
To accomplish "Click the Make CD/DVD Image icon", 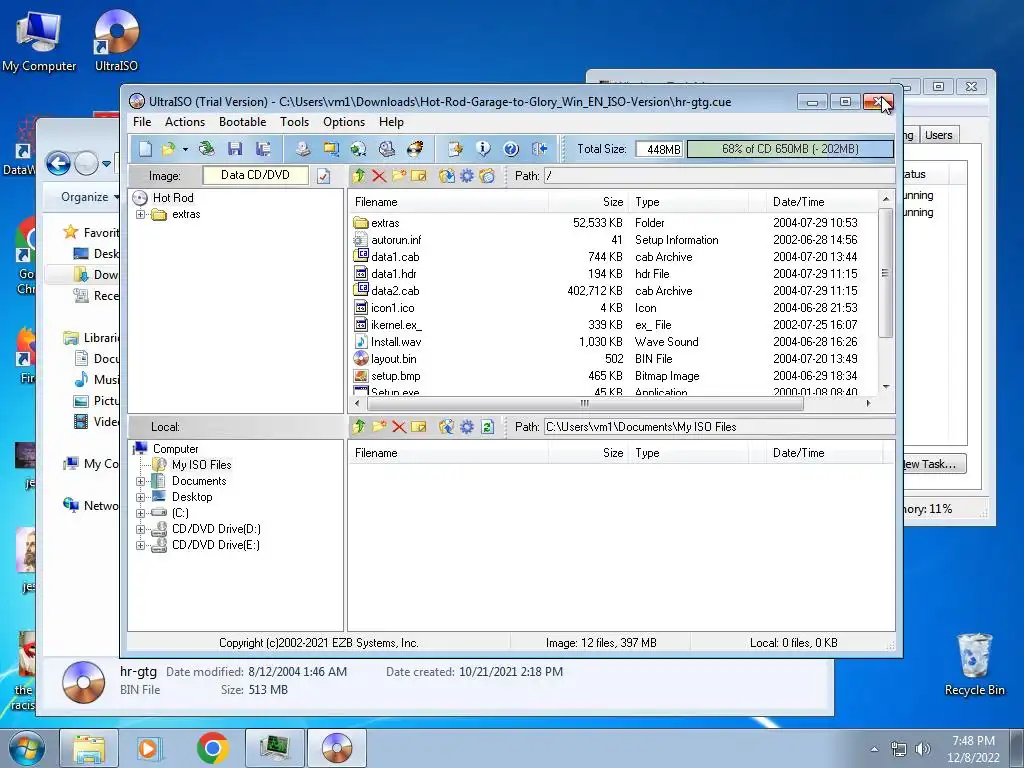I will [302, 149].
